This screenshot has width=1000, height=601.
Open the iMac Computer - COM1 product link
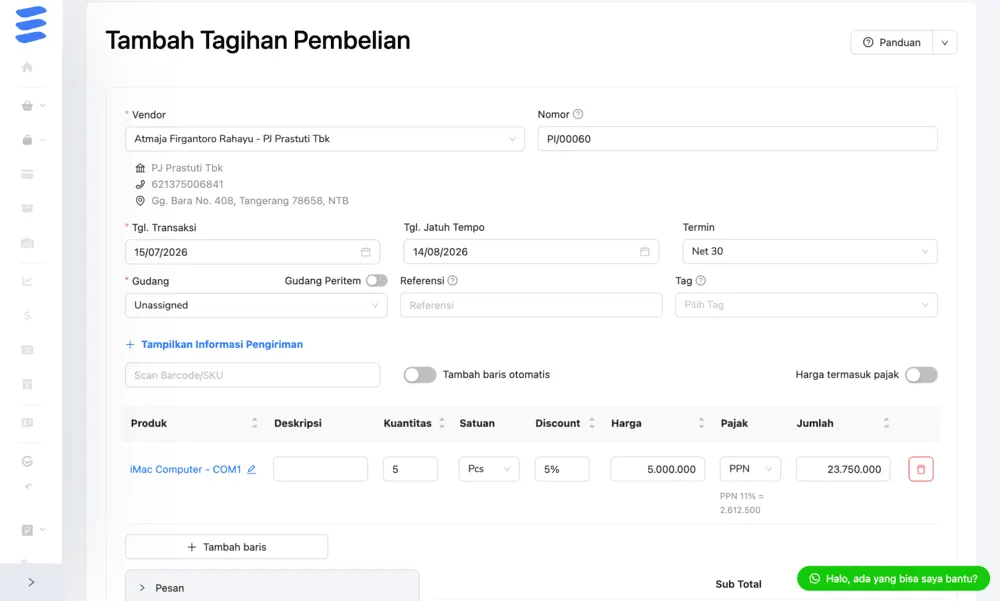coord(186,469)
